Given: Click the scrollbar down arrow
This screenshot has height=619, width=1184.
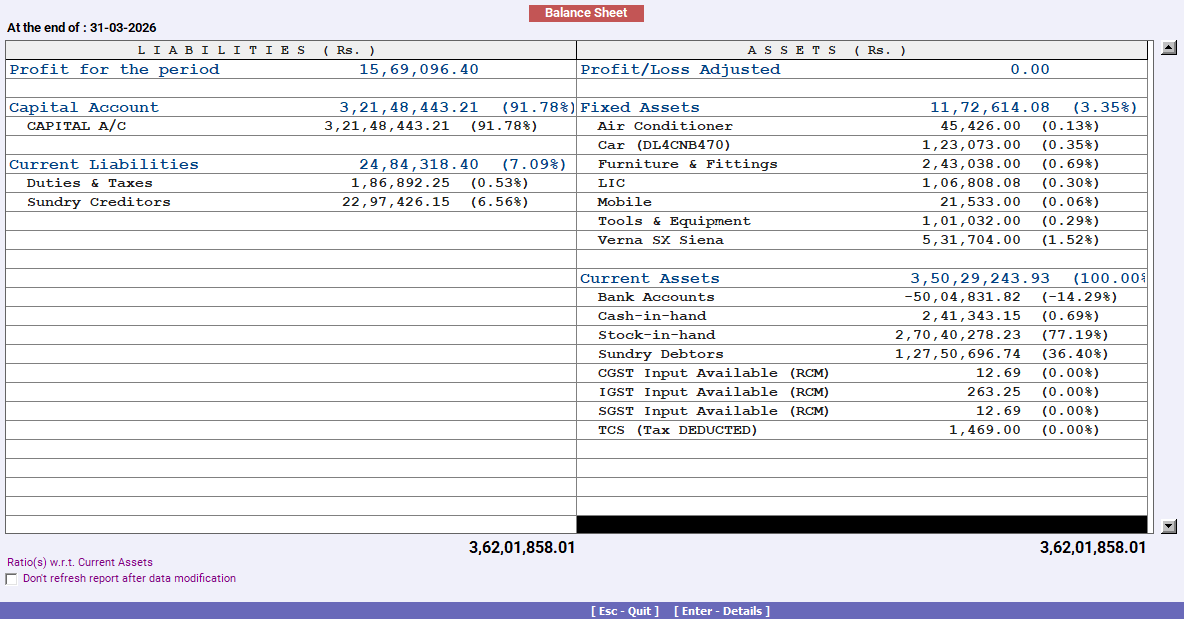Looking at the screenshot, I should pyautogui.click(x=1166, y=523).
